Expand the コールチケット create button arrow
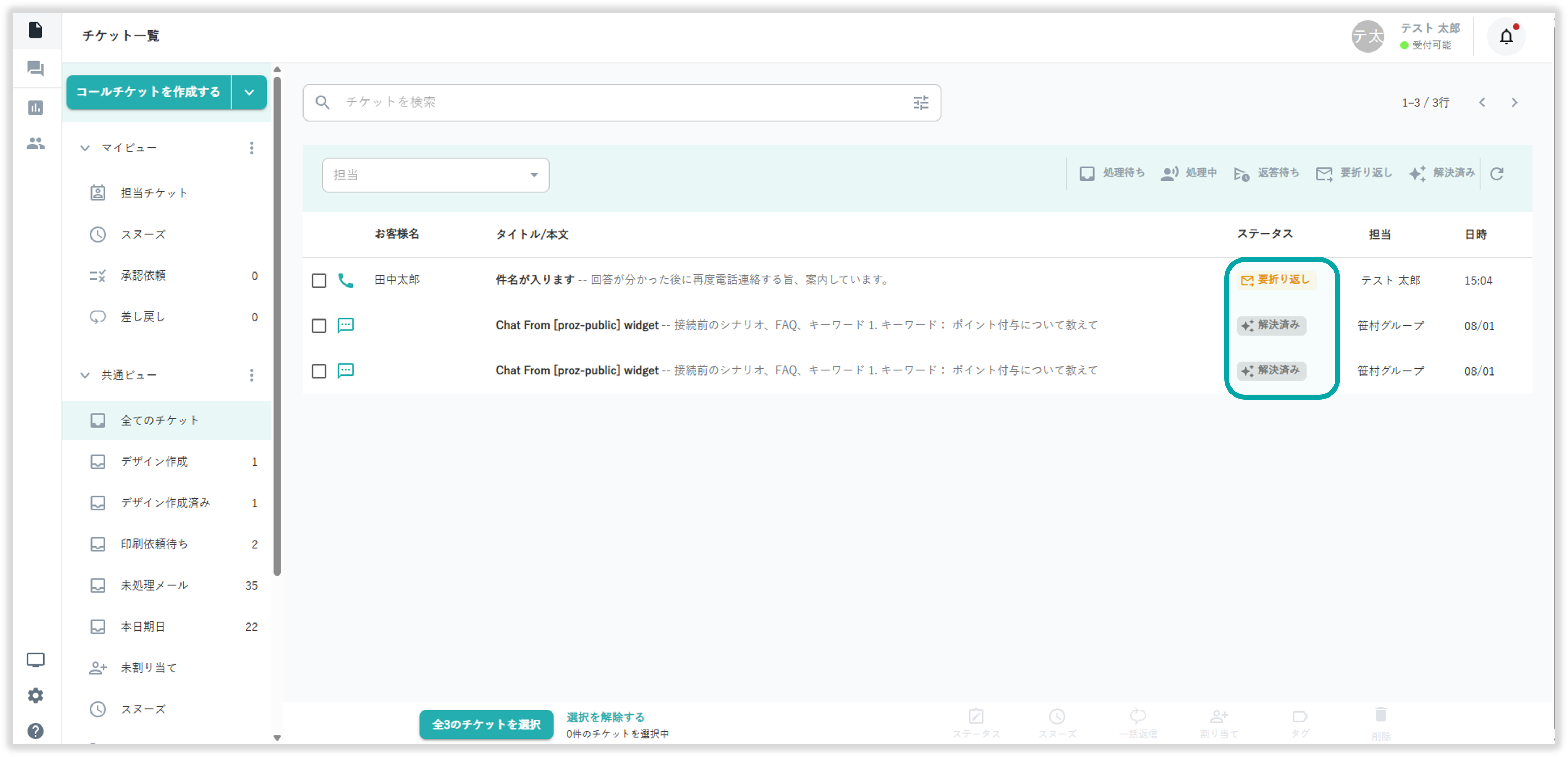 click(x=249, y=92)
